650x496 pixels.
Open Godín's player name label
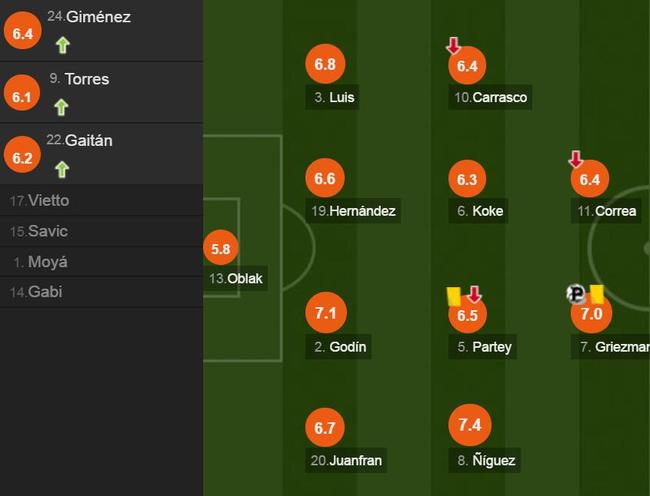[338, 346]
